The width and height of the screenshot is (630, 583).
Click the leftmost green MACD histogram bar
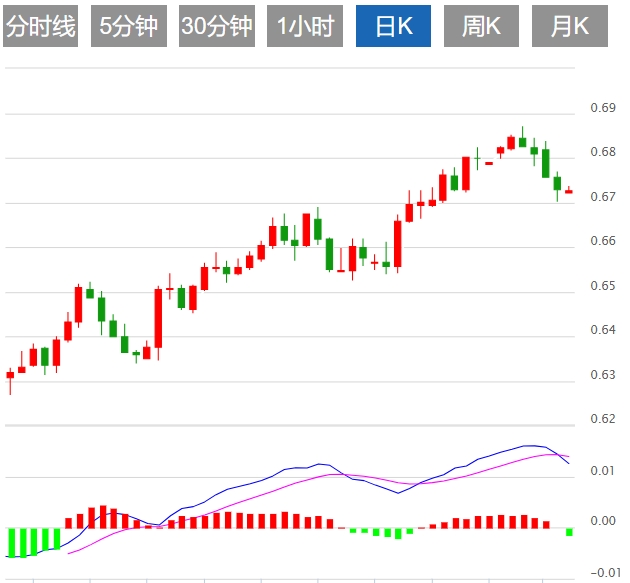click(10, 542)
